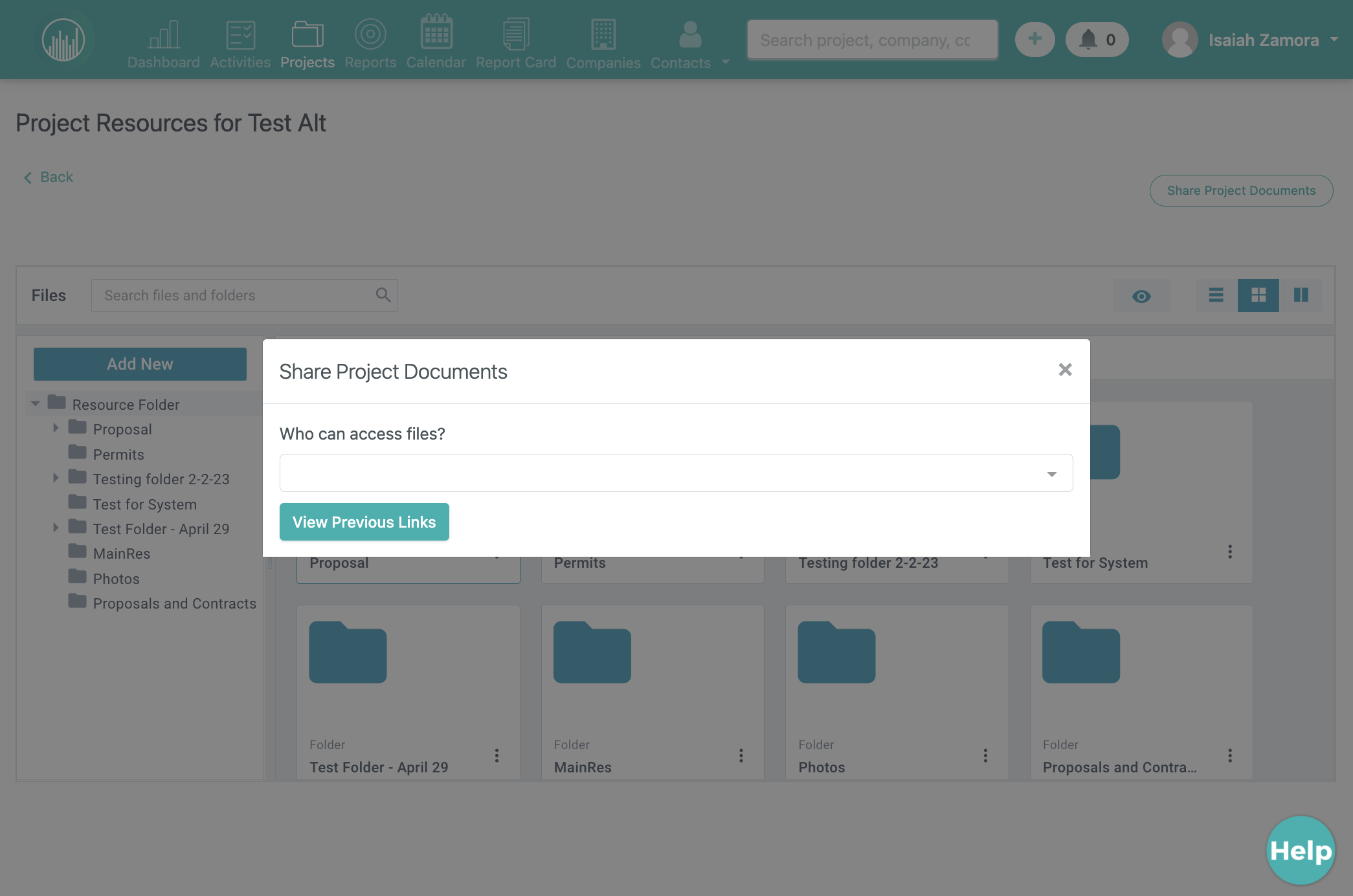This screenshot has width=1353, height=896.
Task: Click the Permits card name
Action: (x=580, y=563)
